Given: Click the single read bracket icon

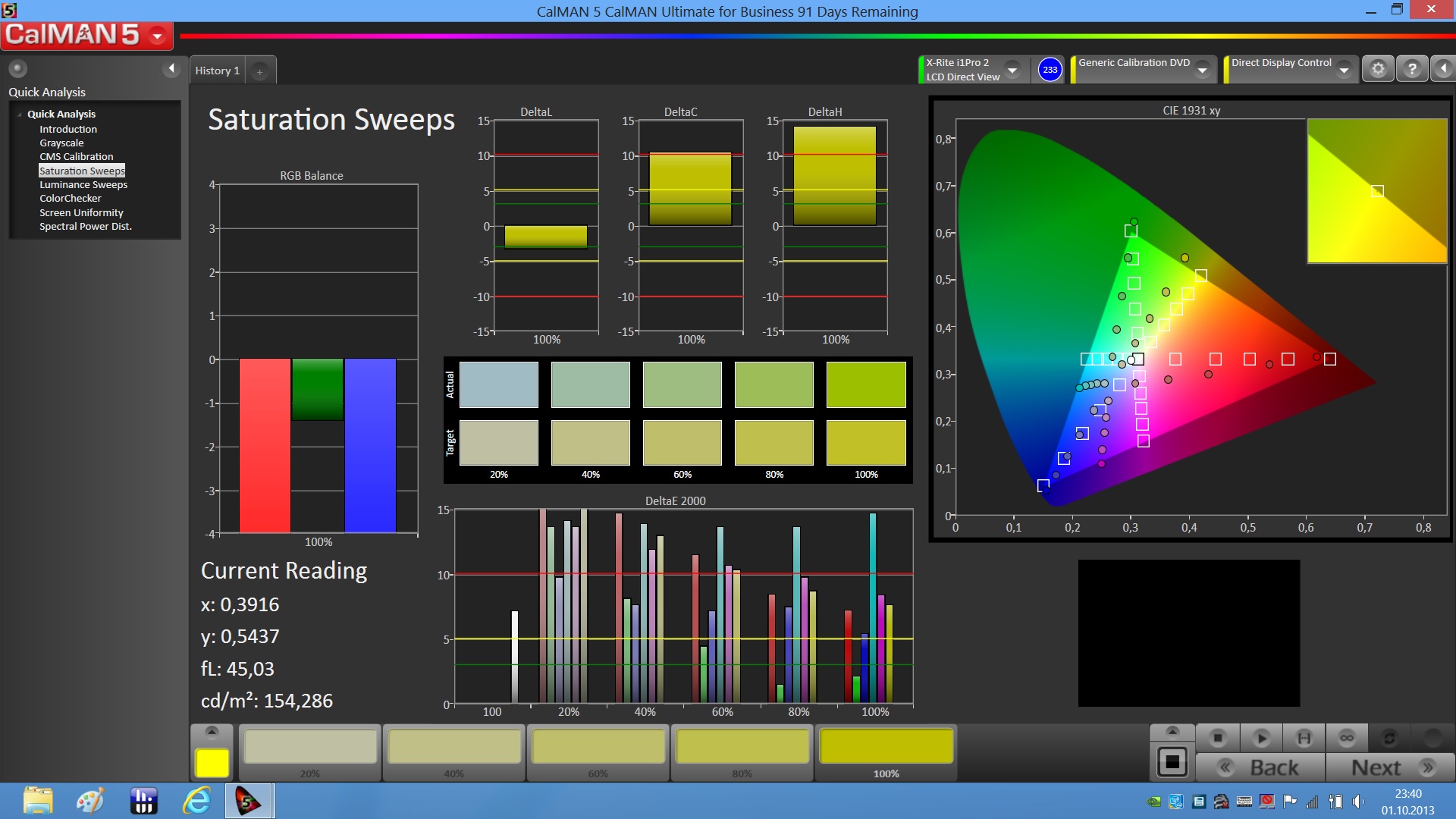Looking at the screenshot, I should coord(1304,738).
